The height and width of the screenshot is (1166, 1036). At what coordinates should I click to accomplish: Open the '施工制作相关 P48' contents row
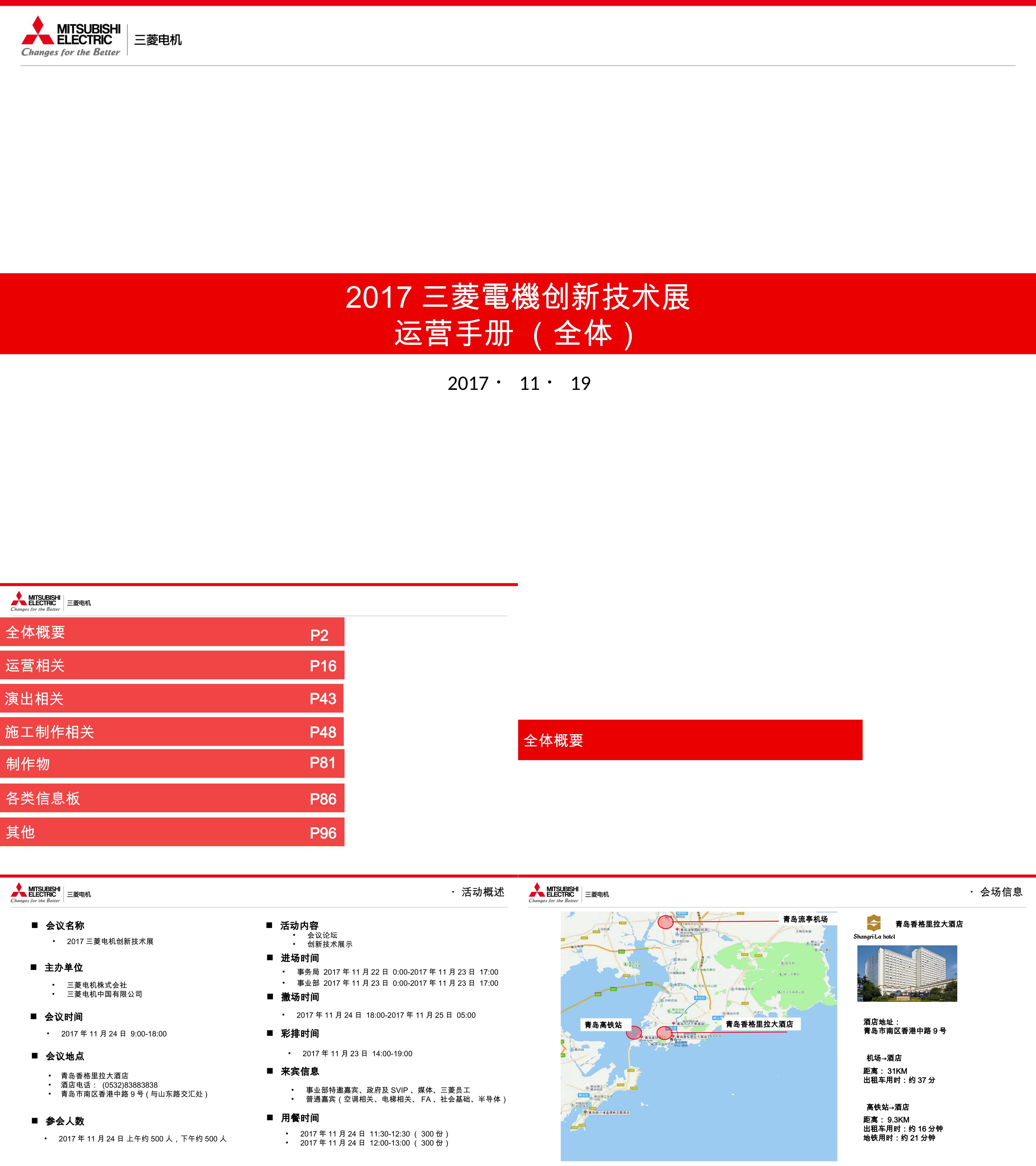(172, 731)
